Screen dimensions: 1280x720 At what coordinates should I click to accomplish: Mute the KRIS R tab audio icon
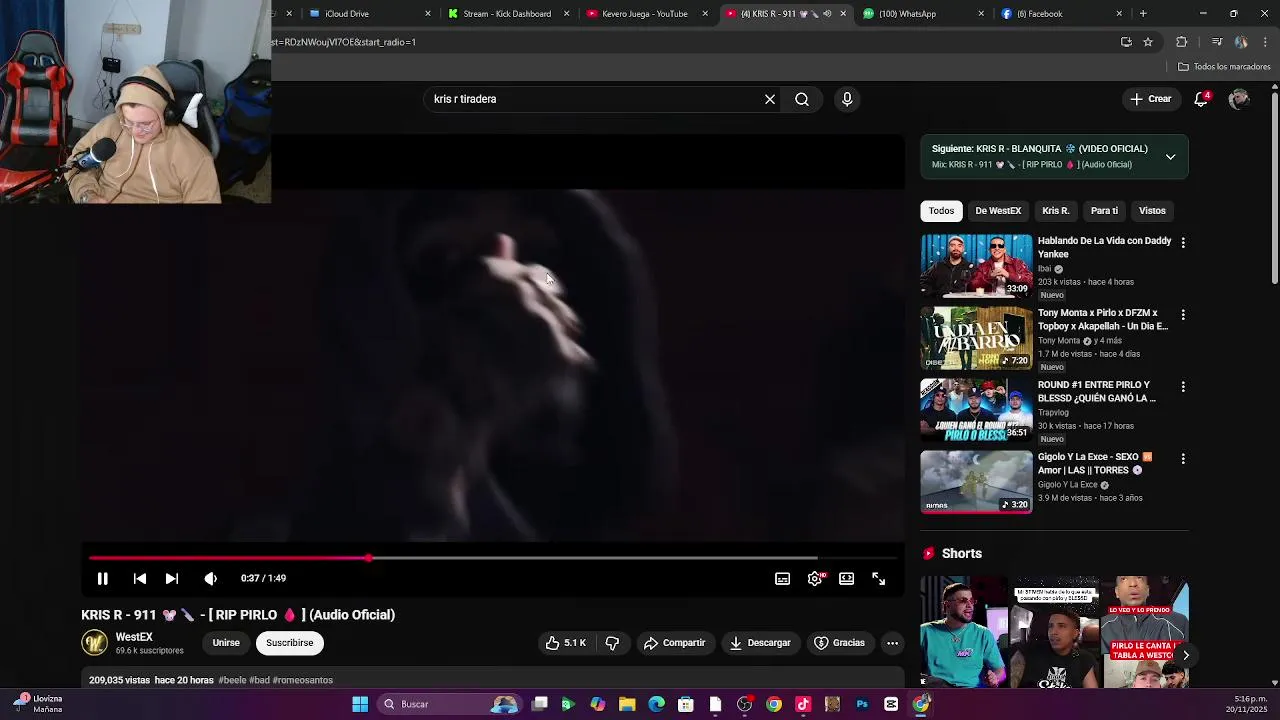coord(827,14)
